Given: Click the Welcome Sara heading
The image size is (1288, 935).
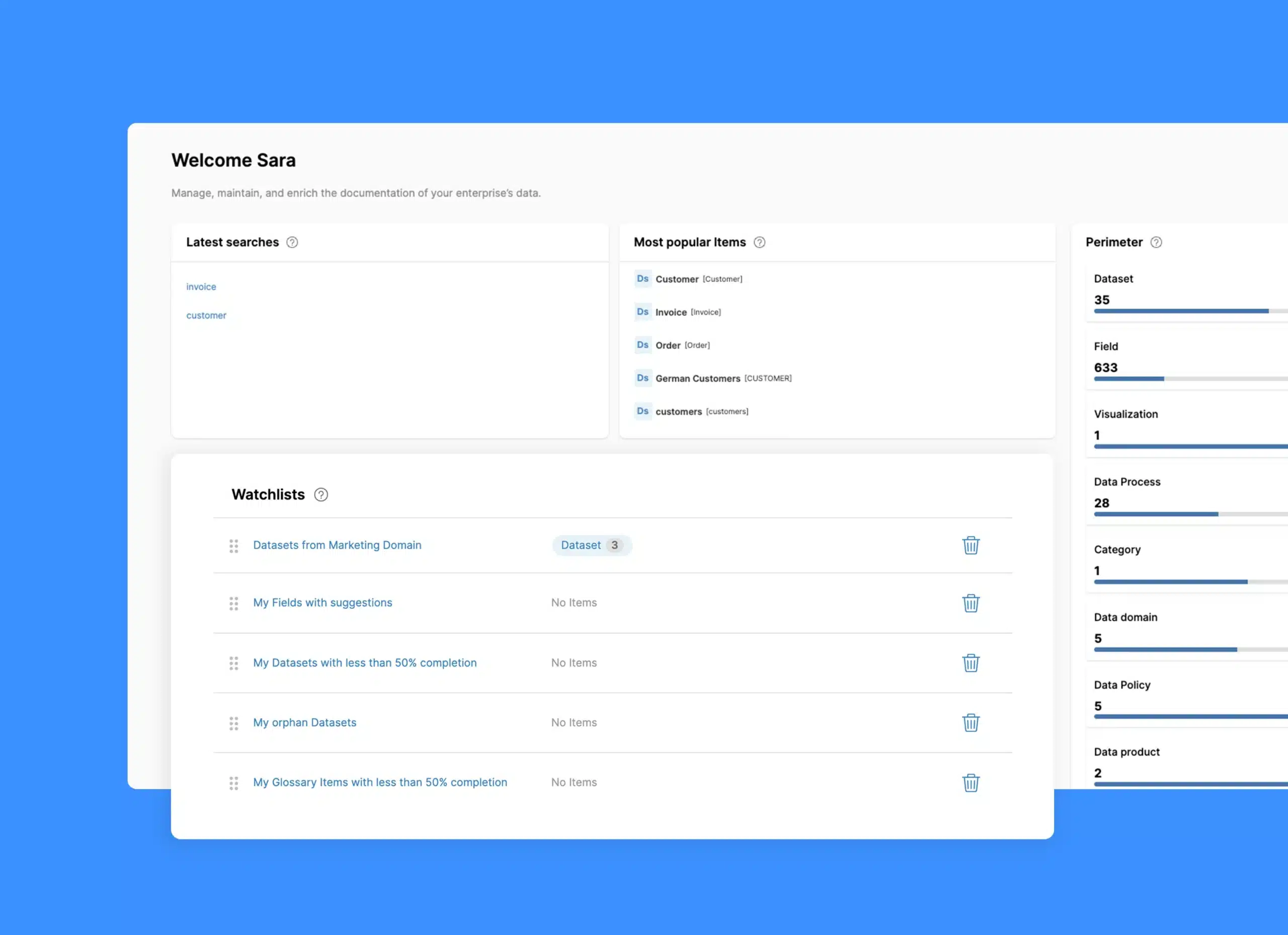Looking at the screenshot, I should coord(233,160).
